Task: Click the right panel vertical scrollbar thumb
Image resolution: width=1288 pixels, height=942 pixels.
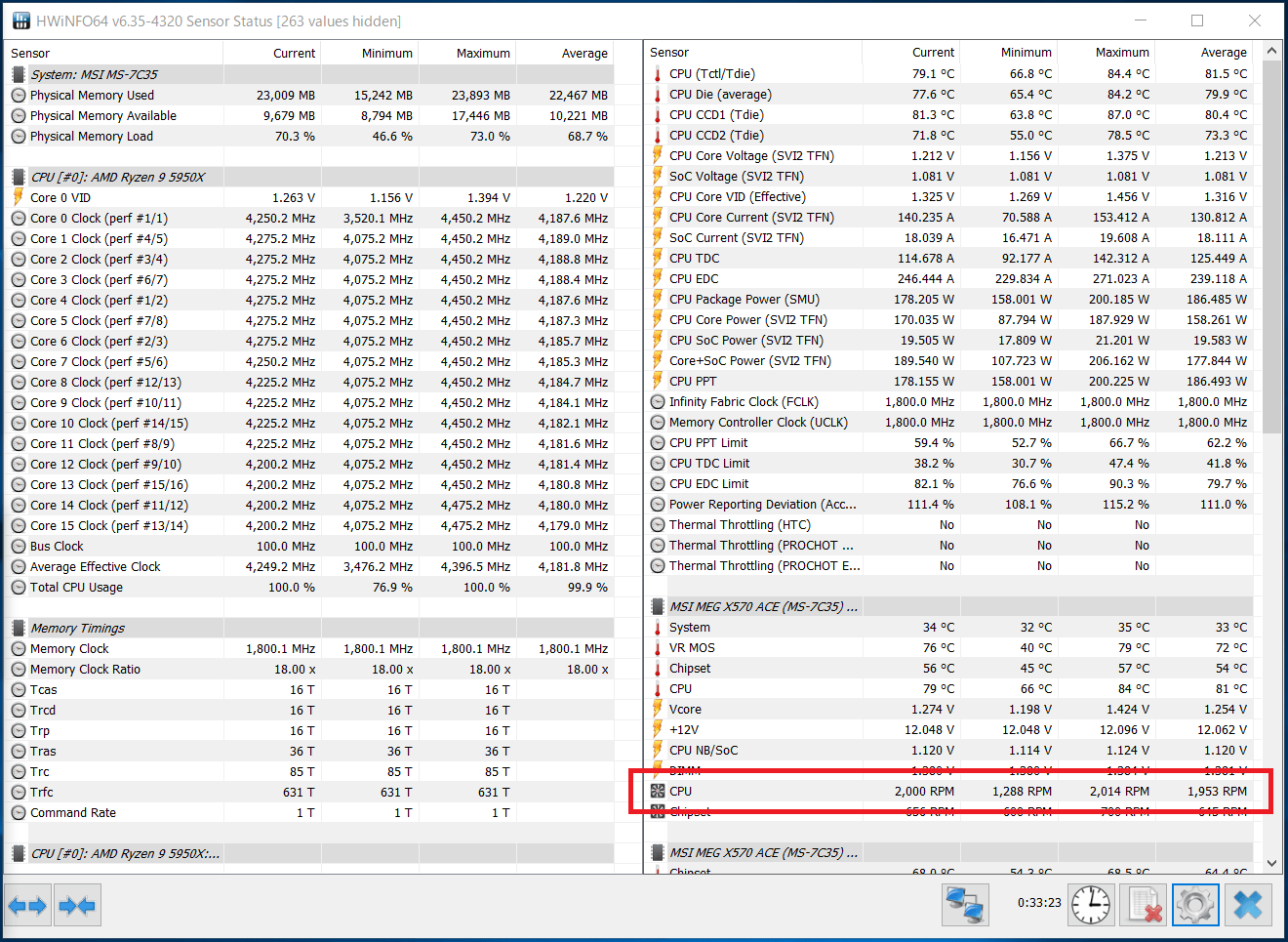Action: [1271, 247]
